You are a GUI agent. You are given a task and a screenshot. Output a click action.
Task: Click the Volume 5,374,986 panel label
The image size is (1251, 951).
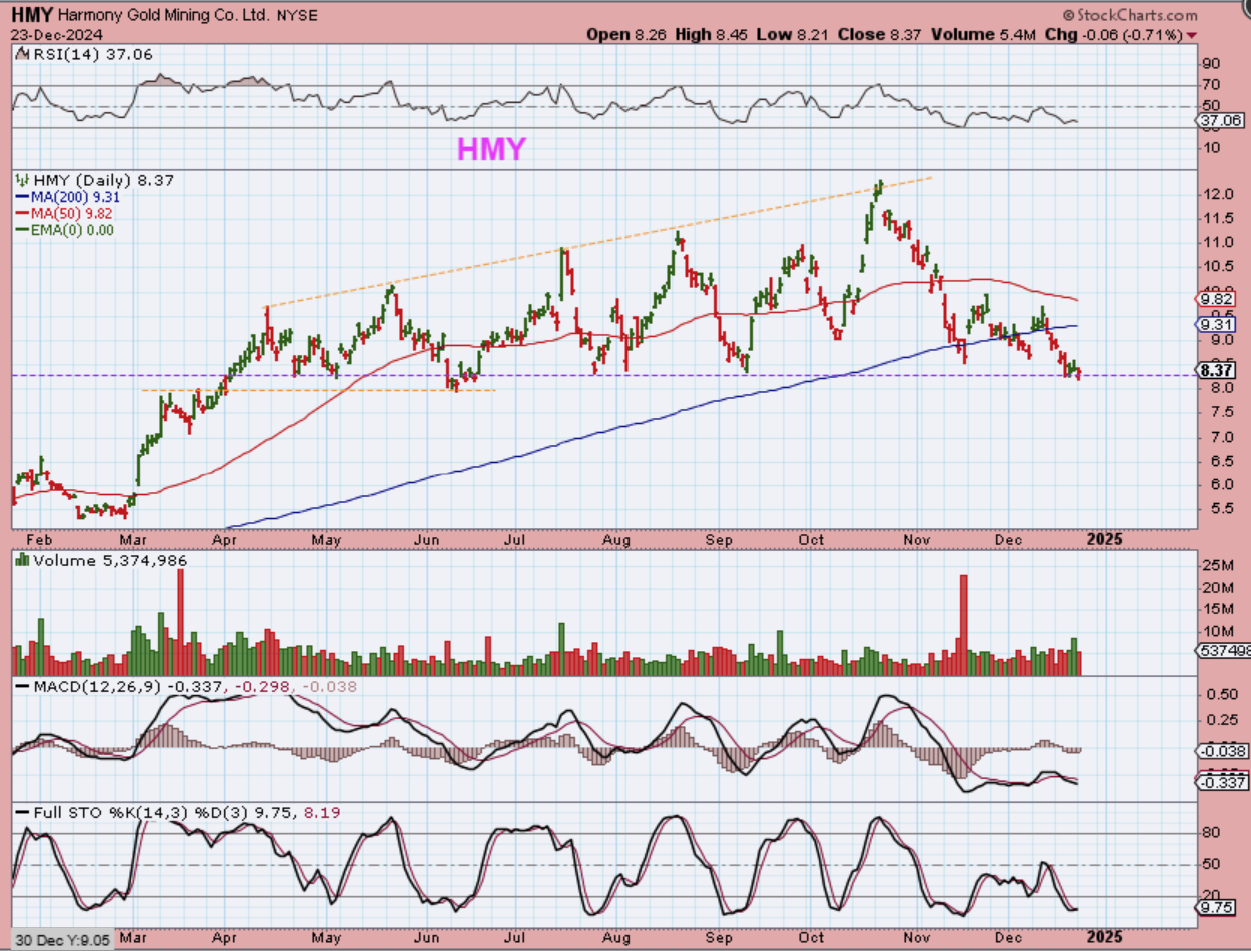click(102, 561)
